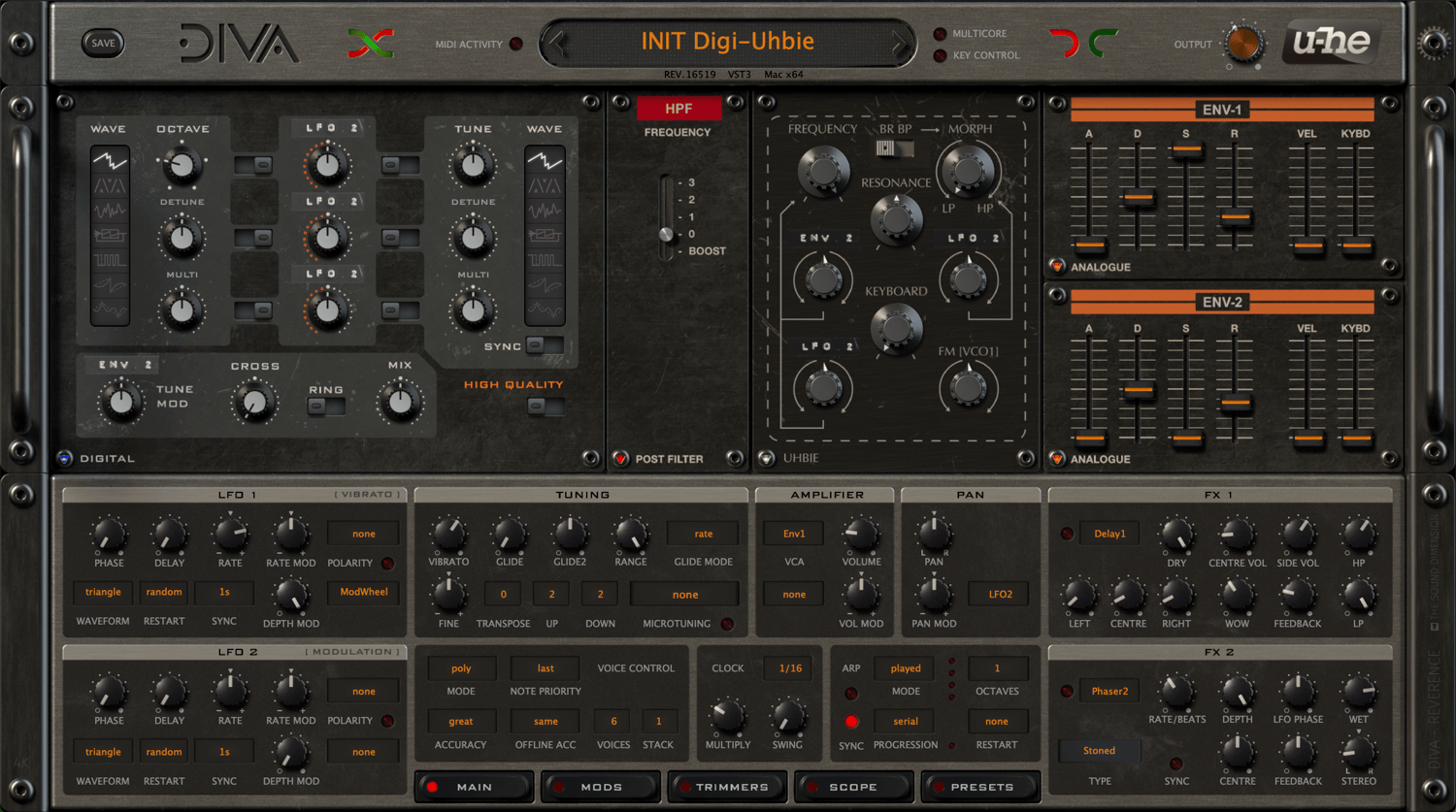Click the VOICES value field showing 6
Image resolution: width=1456 pixels, height=812 pixels.
pyautogui.click(x=613, y=722)
